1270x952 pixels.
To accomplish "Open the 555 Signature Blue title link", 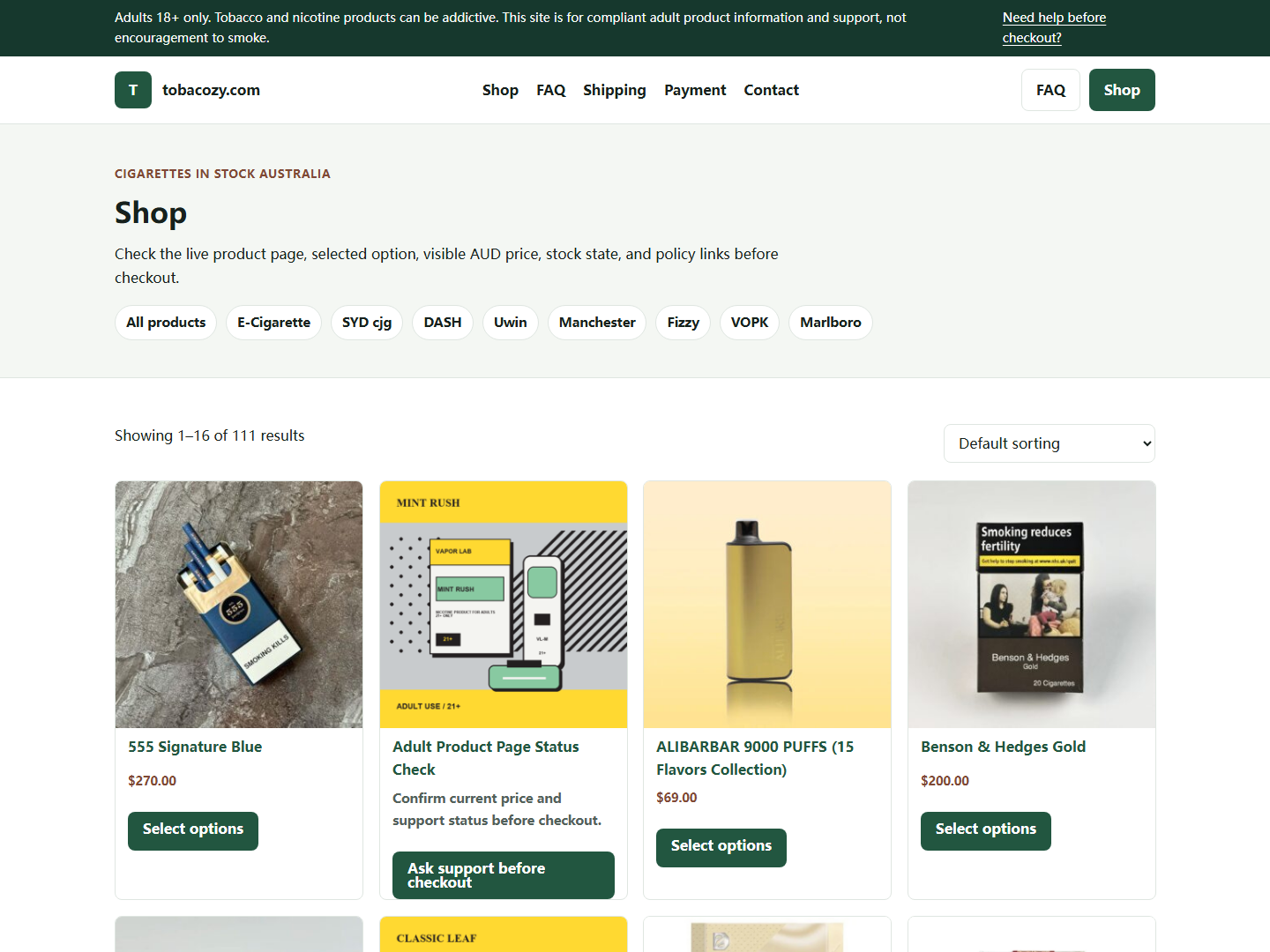I will pyautogui.click(x=195, y=747).
